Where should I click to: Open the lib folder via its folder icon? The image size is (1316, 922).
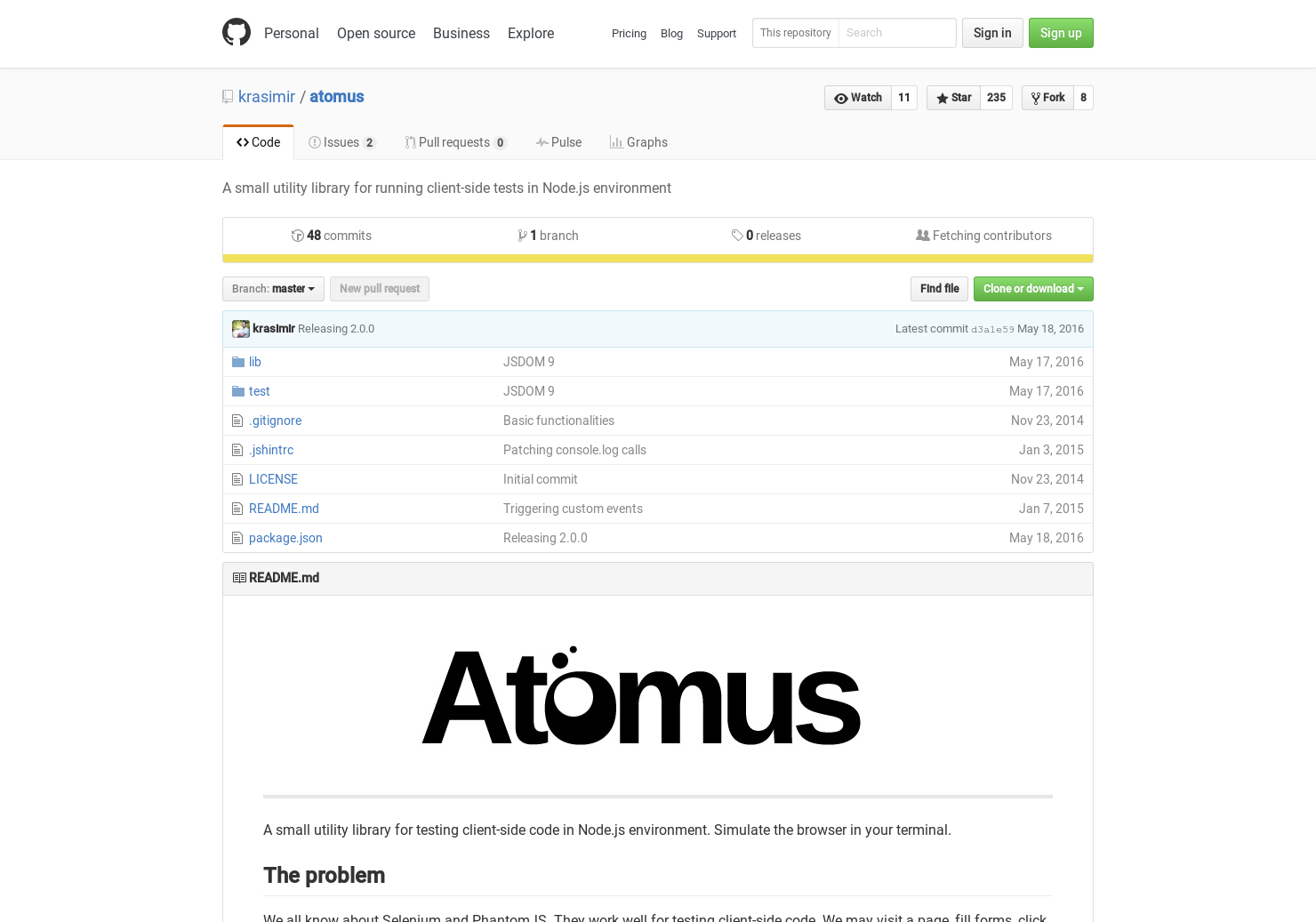point(238,362)
